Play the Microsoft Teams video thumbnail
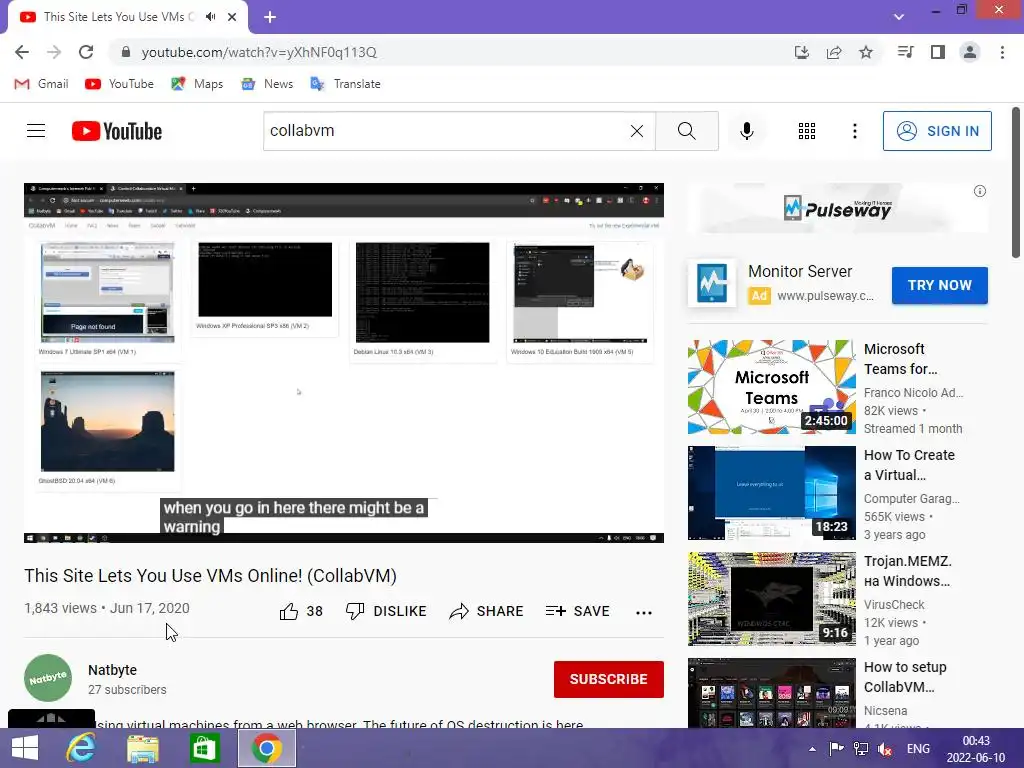This screenshot has width=1024, height=768. [x=771, y=387]
